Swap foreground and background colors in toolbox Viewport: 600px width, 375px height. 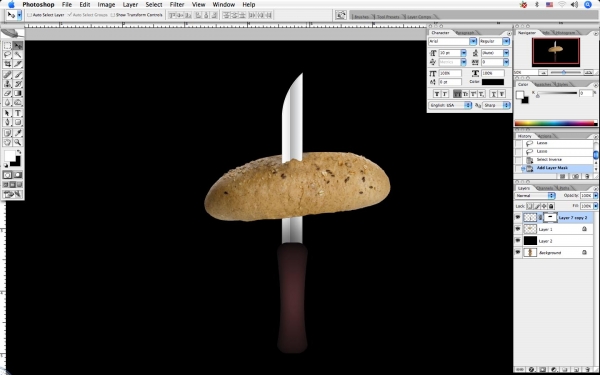19,152
